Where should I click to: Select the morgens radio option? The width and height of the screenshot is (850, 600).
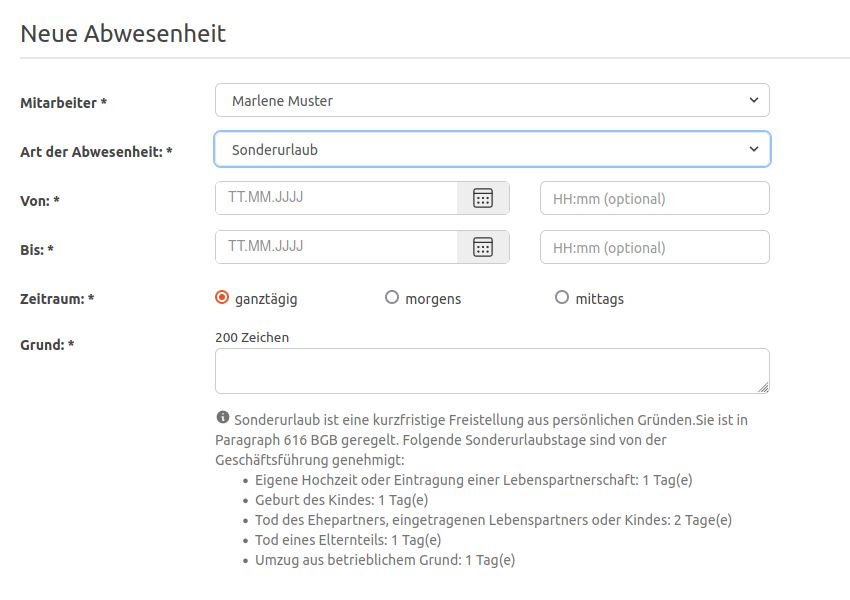(391, 298)
